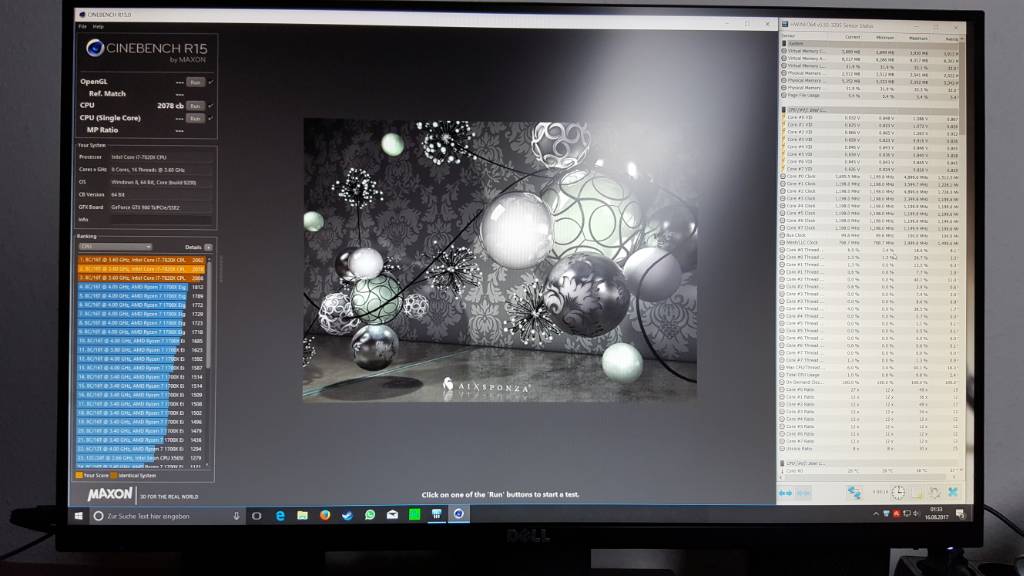
Task: Click the HWiNFO64 title bar icon
Action: tap(784, 25)
